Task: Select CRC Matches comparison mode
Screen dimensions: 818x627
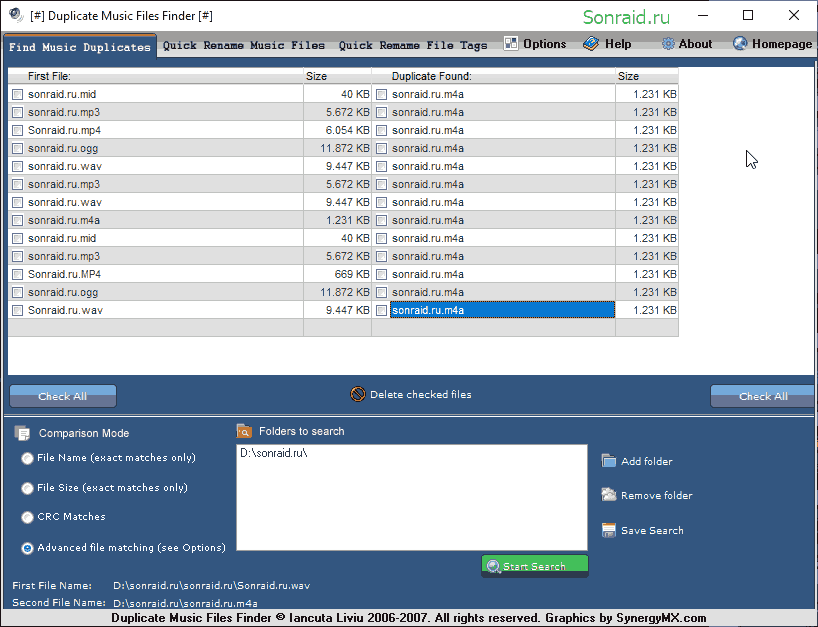Action: point(27,517)
